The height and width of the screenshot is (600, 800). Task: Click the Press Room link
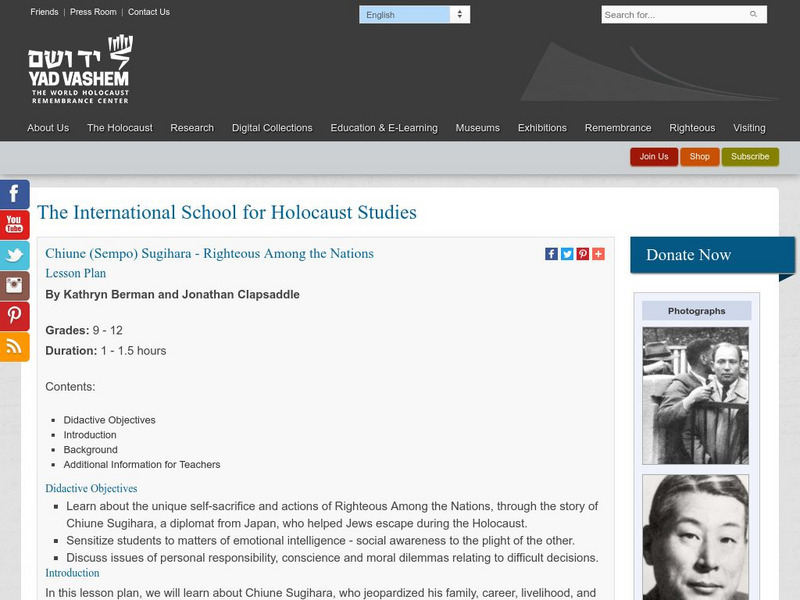[93, 12]
